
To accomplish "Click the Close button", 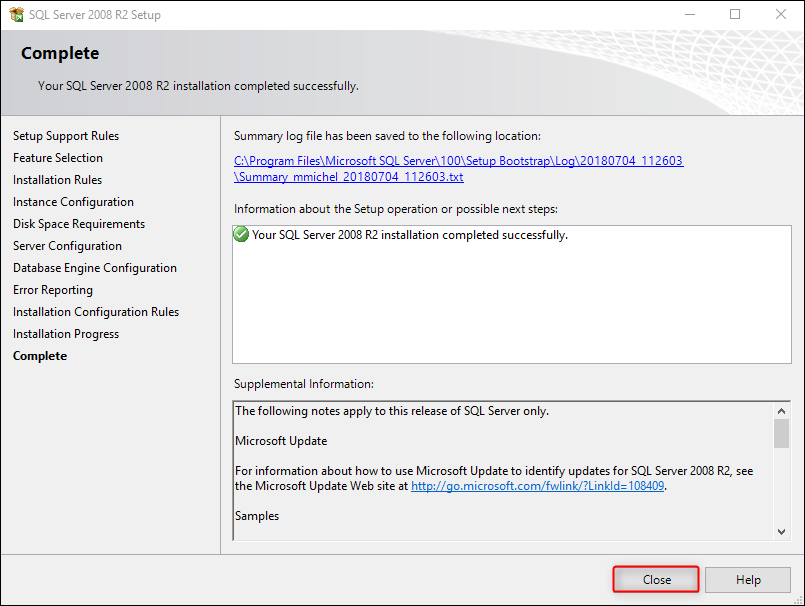I will coord(656,579).
